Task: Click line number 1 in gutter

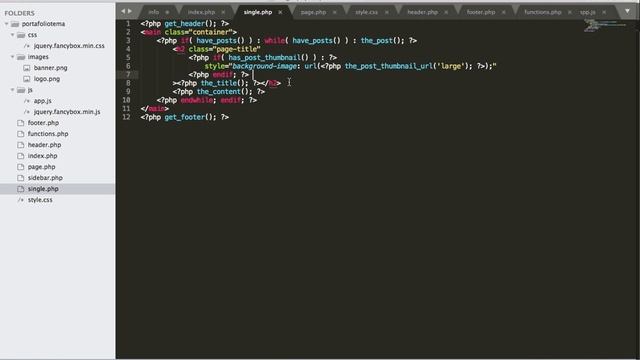Action: tap(128, 24)
